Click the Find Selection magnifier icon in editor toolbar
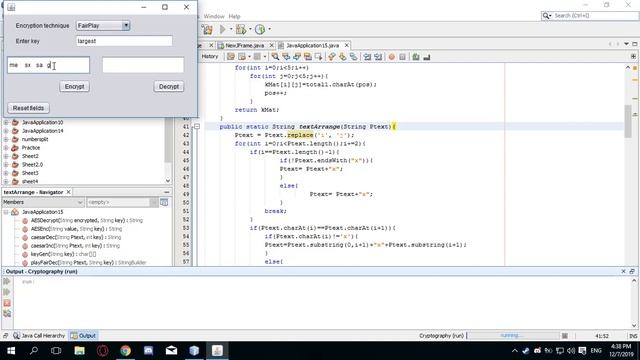Image resolution: width=640 pixels, height=360 pixels. (x=275, y=57)
